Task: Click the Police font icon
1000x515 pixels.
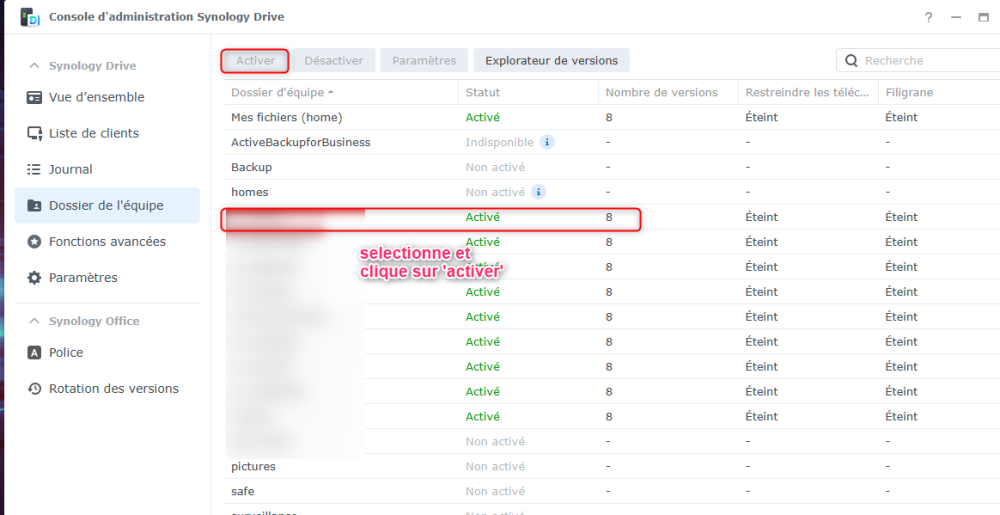Action: (x=34, y=352)
